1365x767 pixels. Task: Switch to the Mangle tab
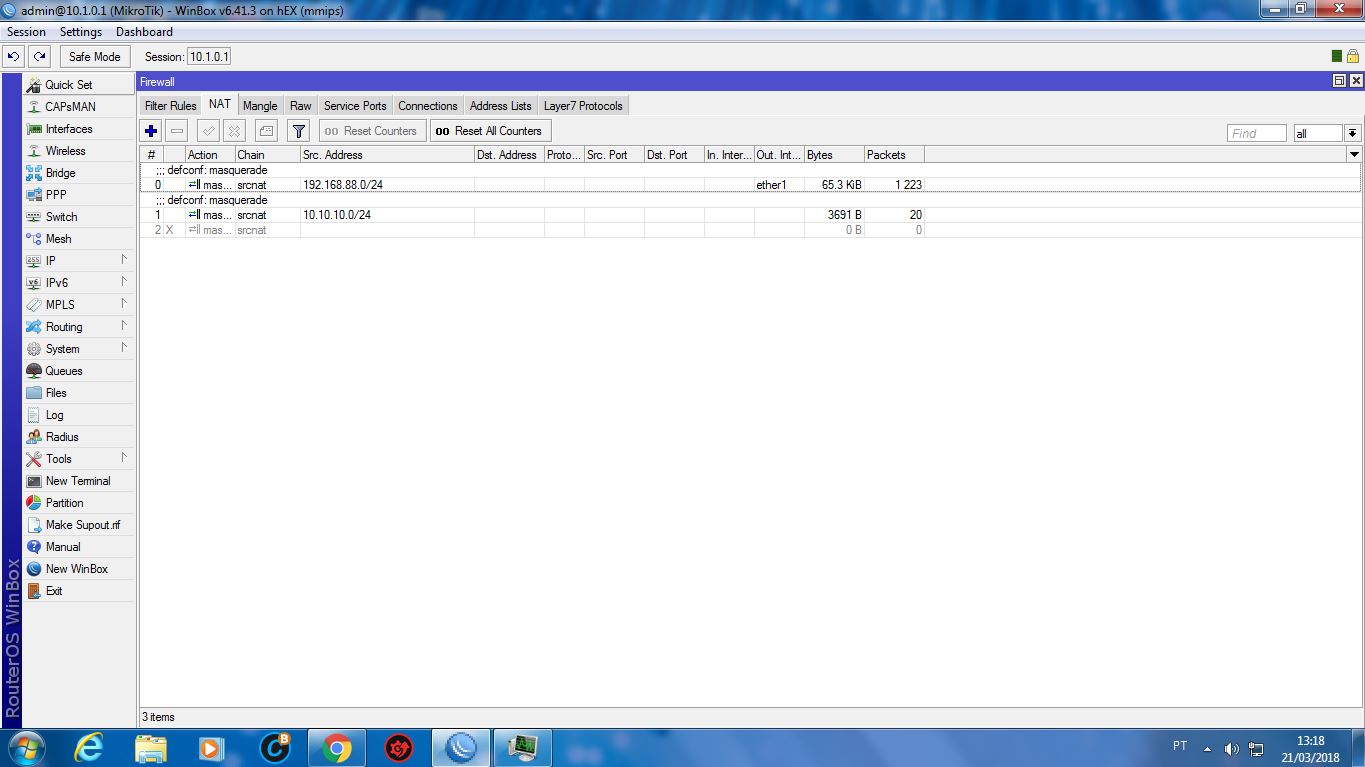pos(260,106)
